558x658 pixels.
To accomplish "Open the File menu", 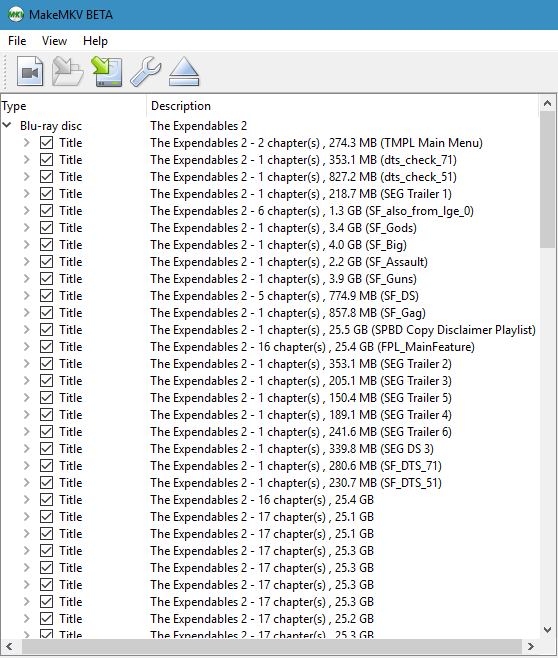I will point(17,41).
